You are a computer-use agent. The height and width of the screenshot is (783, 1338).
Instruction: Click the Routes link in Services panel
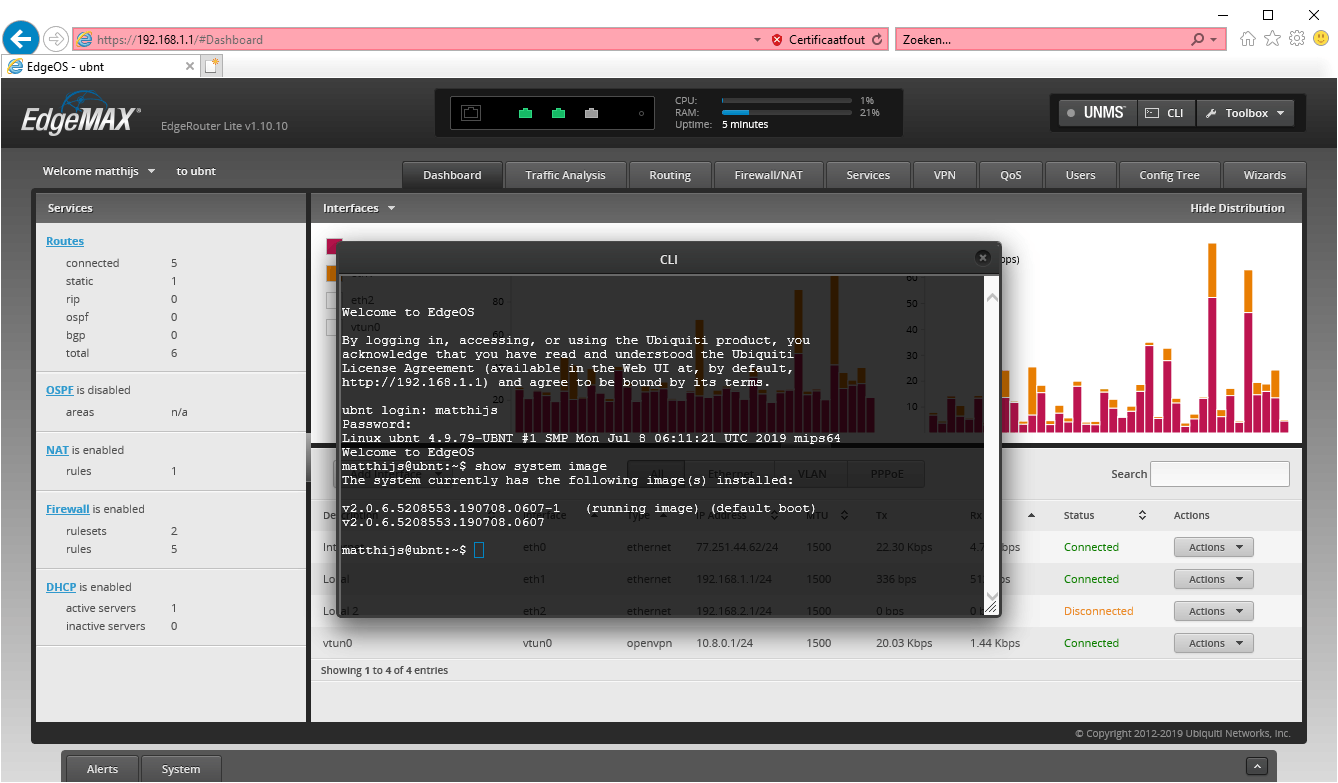tap(65, 241)
